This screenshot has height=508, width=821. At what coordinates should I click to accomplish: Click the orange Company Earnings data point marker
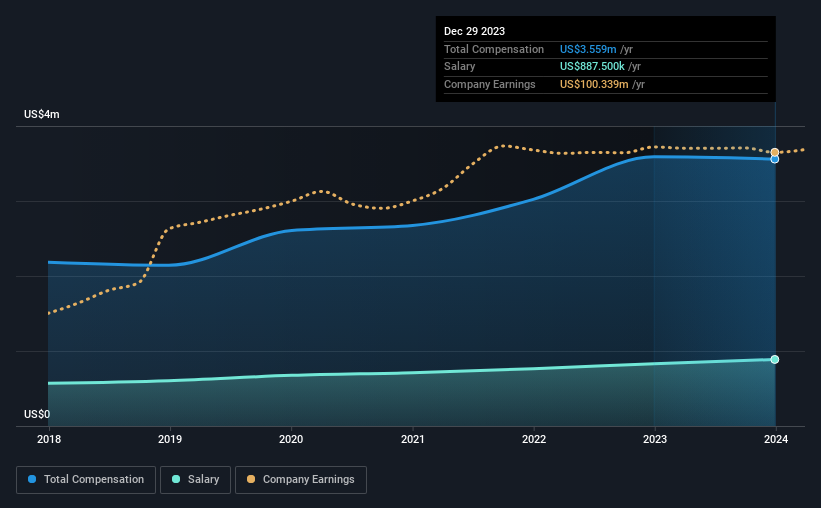(x=775, y=152)
